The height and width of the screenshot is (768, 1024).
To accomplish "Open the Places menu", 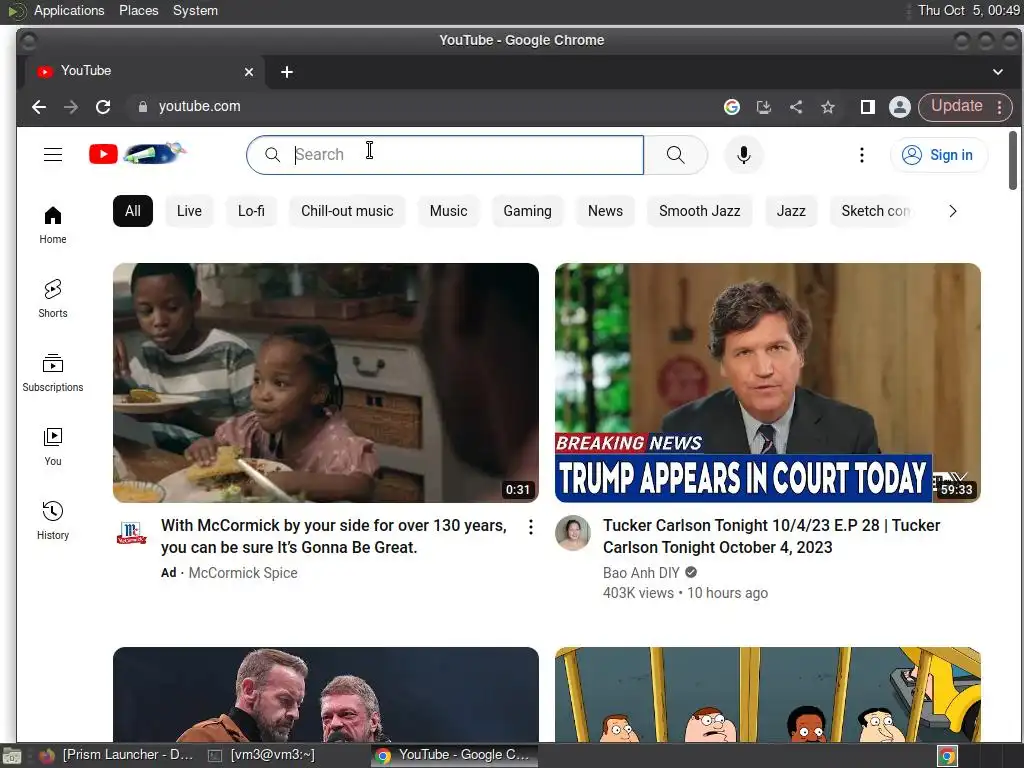I will (x=138, y=10).
